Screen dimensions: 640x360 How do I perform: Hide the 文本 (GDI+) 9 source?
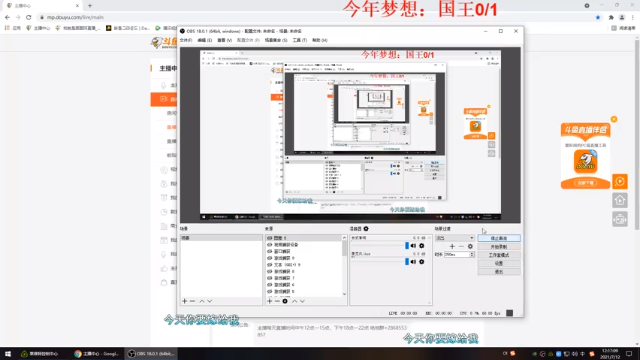click(269, 264)
